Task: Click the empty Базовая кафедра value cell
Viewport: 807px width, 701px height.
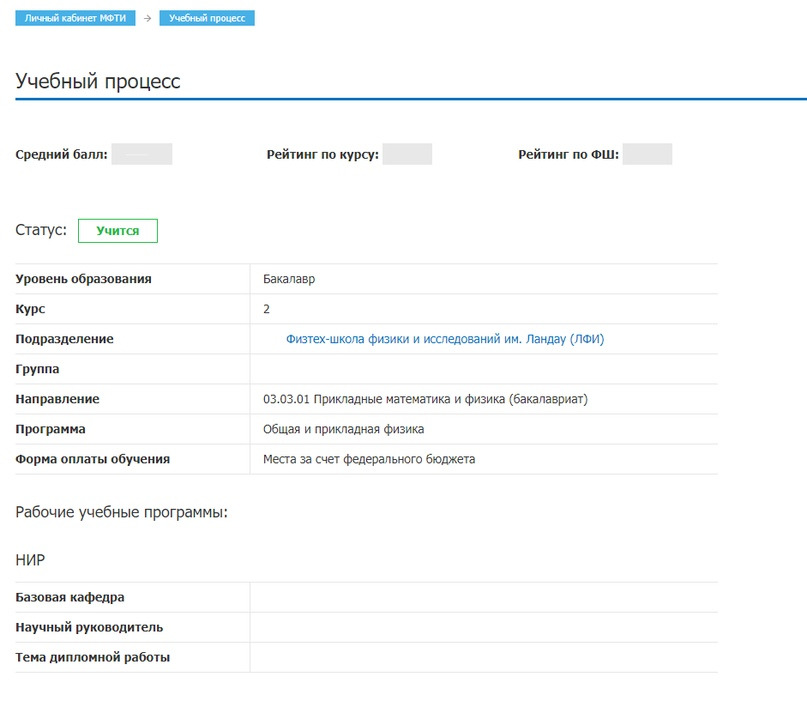Action: [483, 597]
